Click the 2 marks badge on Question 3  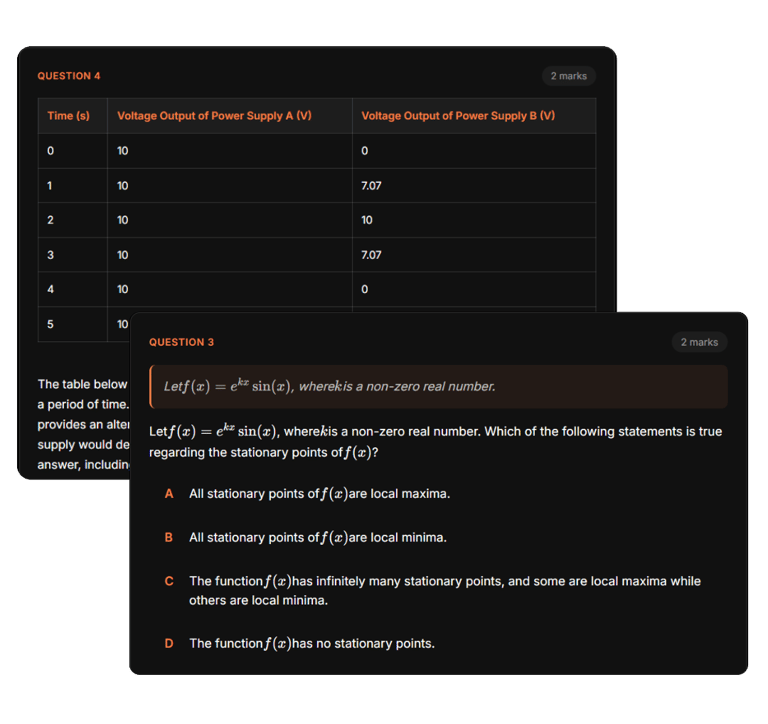pyautogui.click(x=699, y=342)
